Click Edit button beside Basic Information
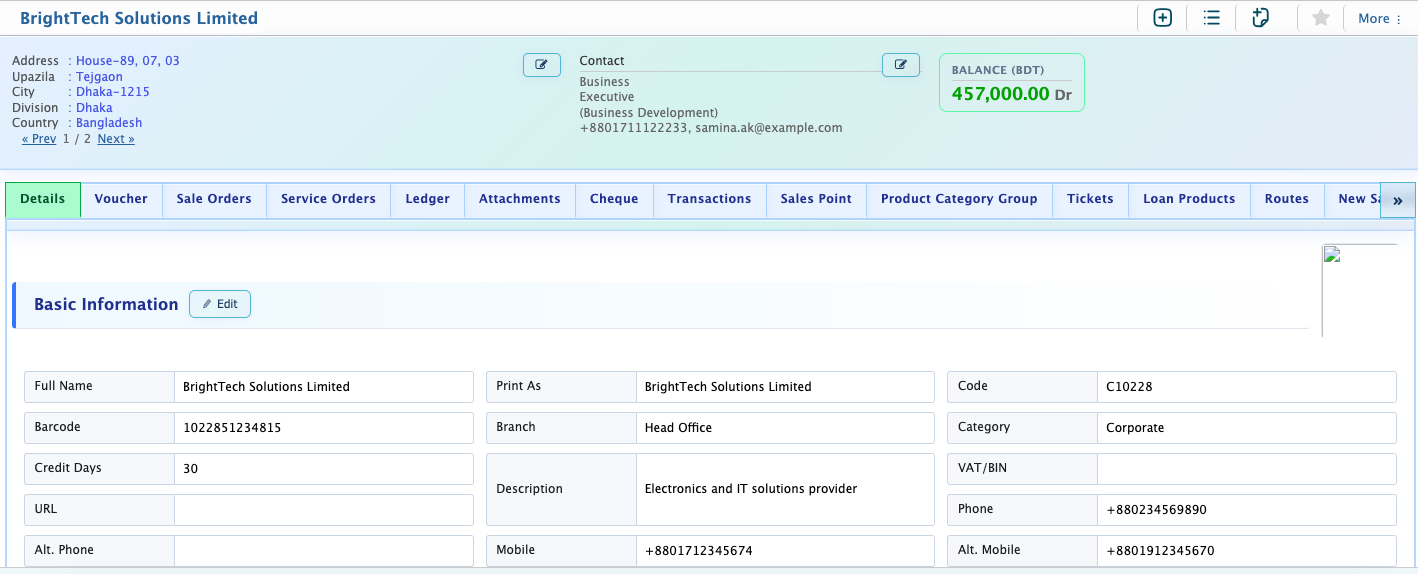Image resolution: width=1418 pixels, height=574 pixels. click(x=220, y=304)
